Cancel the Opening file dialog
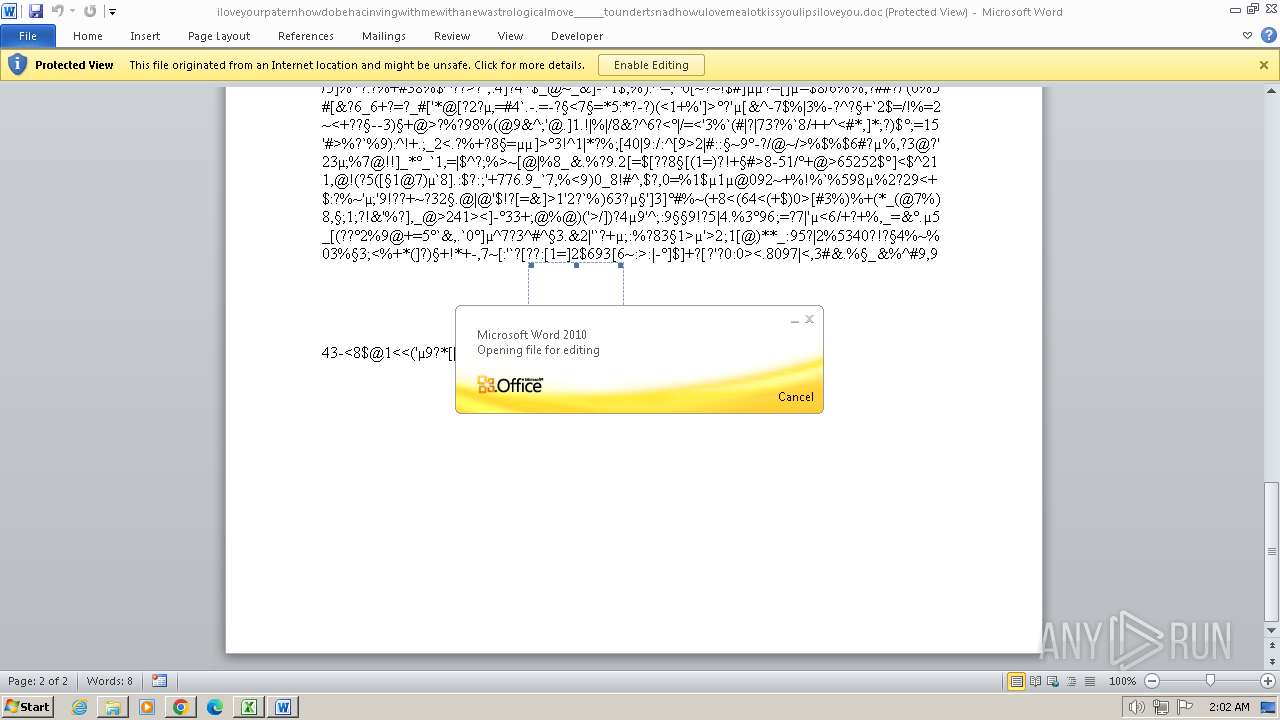Viewport: 1280px width, 720px height. [796, 397]
